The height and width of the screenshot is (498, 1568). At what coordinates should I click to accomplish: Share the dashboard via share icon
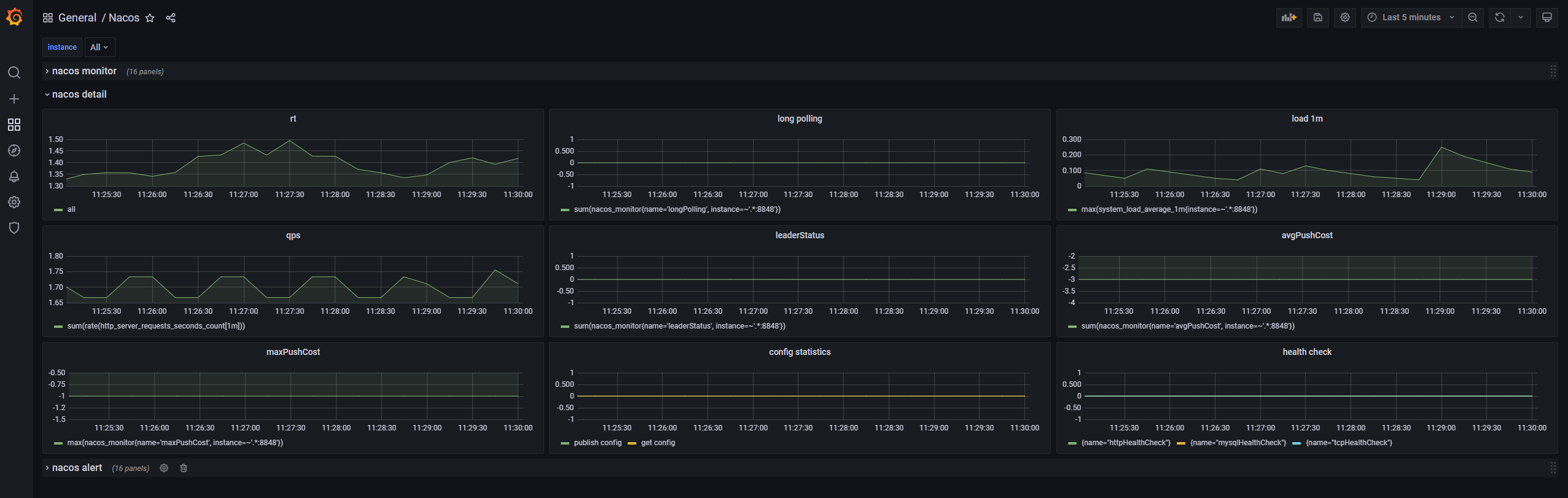click(x=171, y=18)
